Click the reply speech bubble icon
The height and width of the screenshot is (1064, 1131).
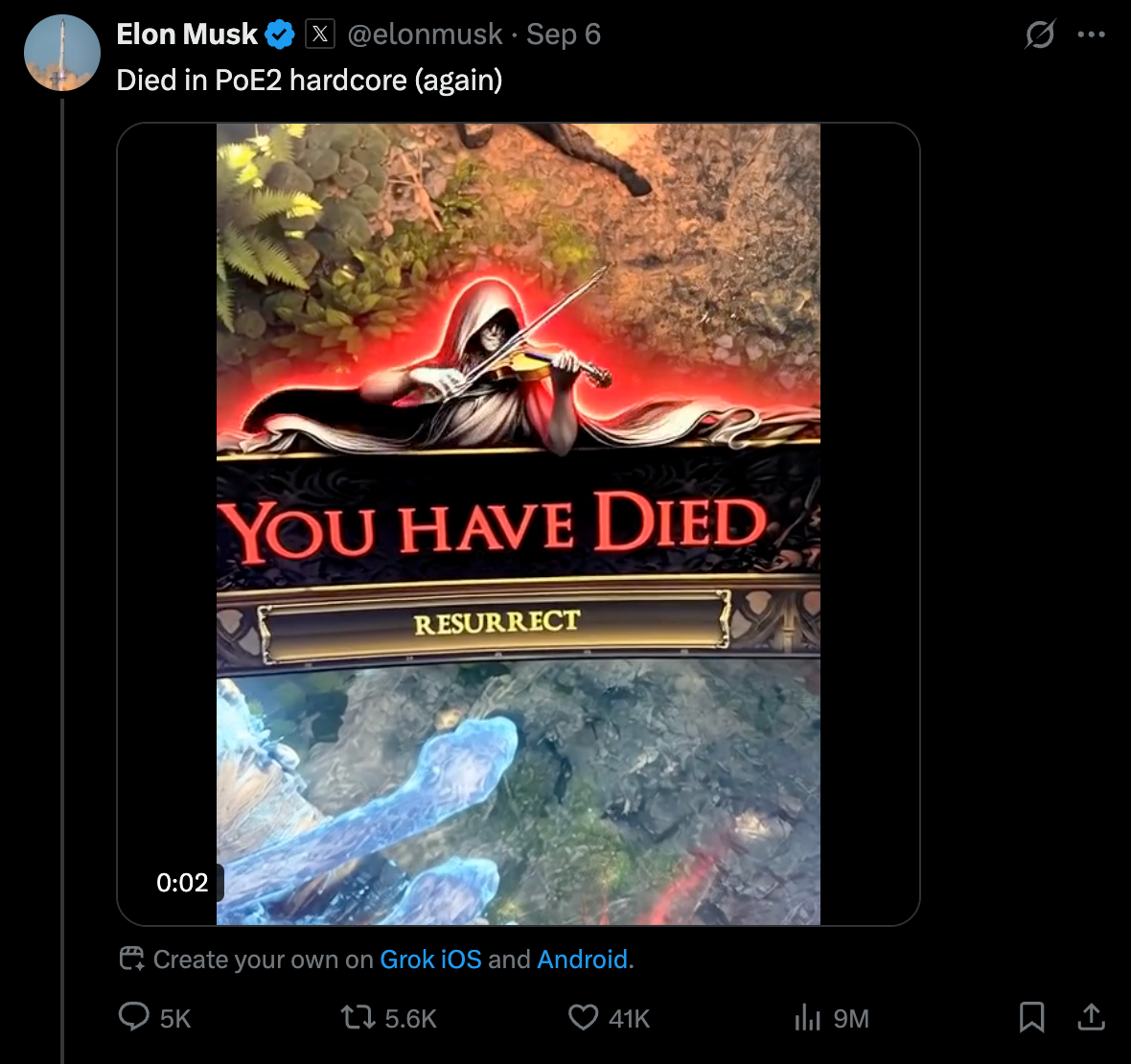point(133,1017)
